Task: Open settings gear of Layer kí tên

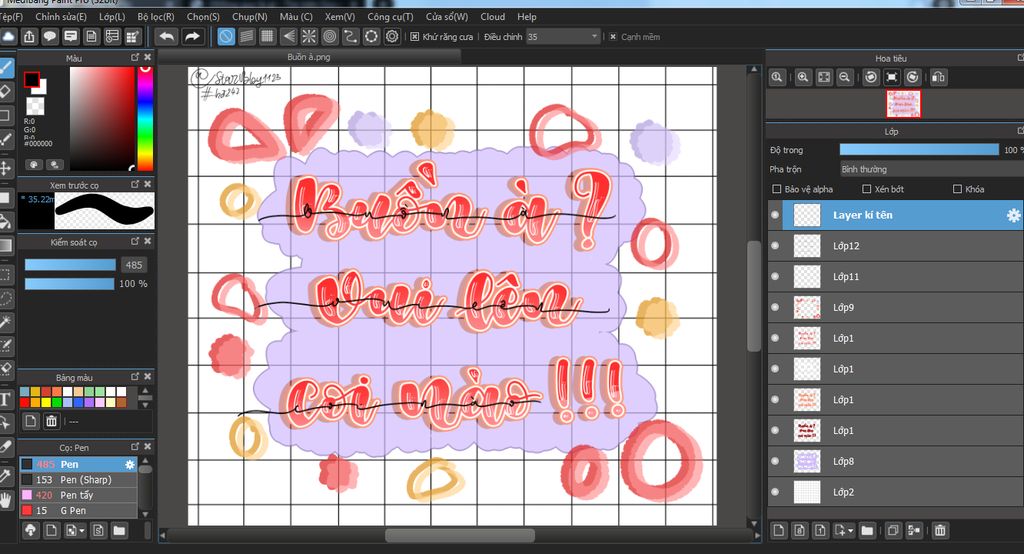Action: [x=1013, y=215]
